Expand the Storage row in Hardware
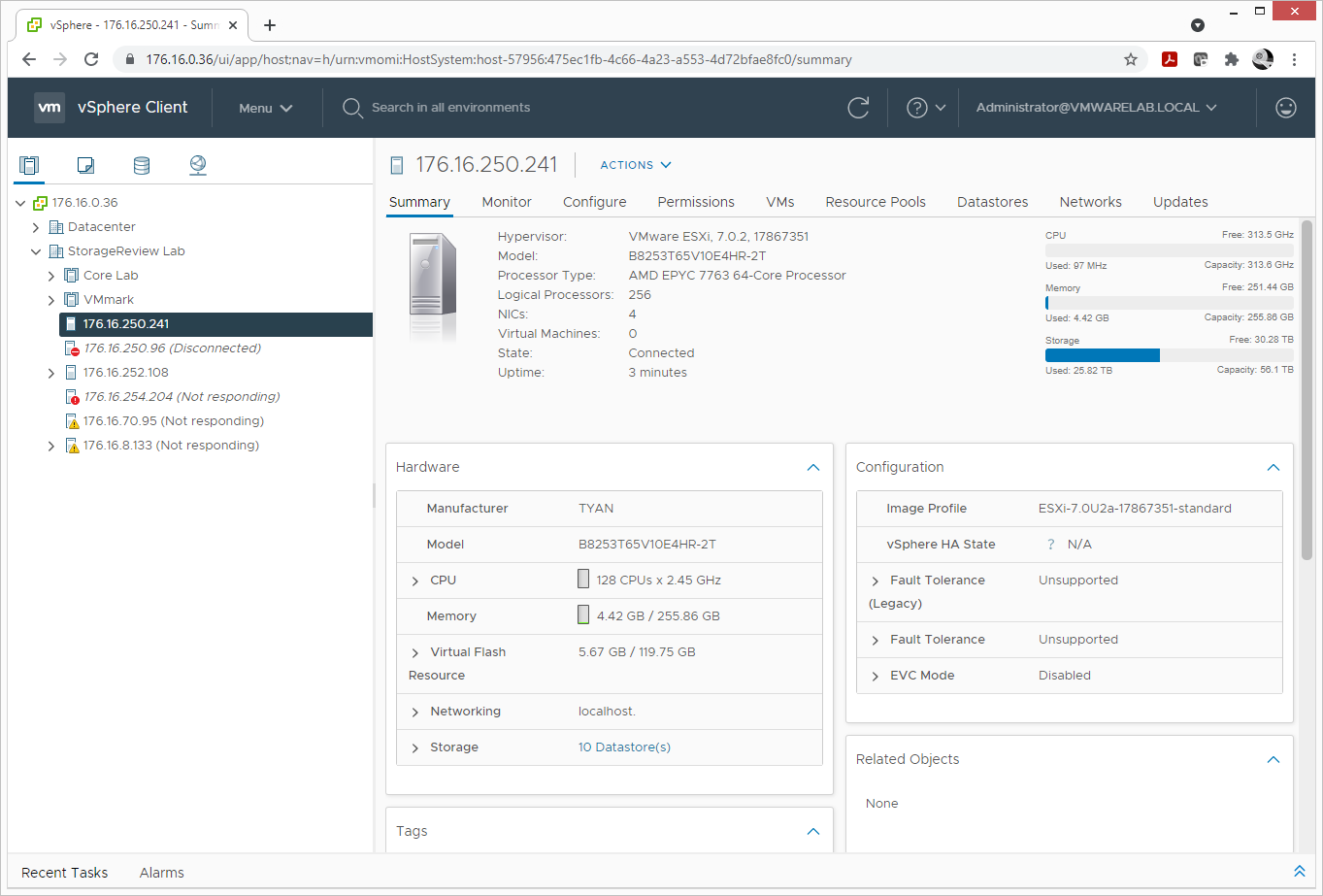The height and width of the screenshot is (896, 1323). coord(415,747)
